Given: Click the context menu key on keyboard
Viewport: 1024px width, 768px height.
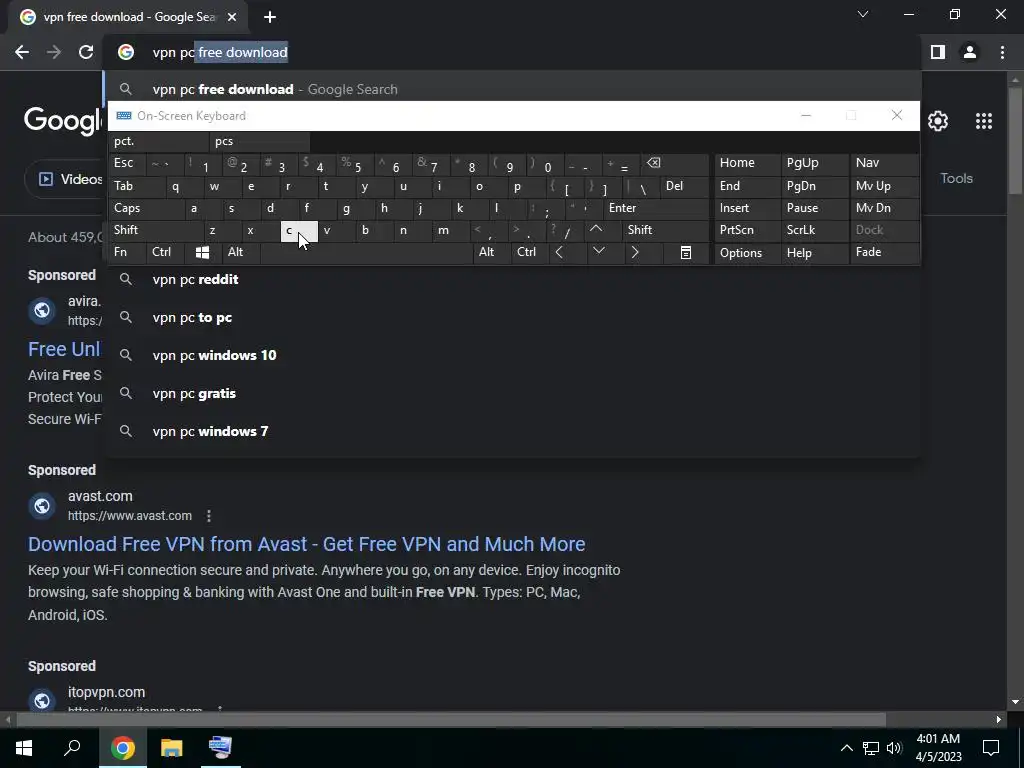Looking at the screenshot, I should 686,252.
